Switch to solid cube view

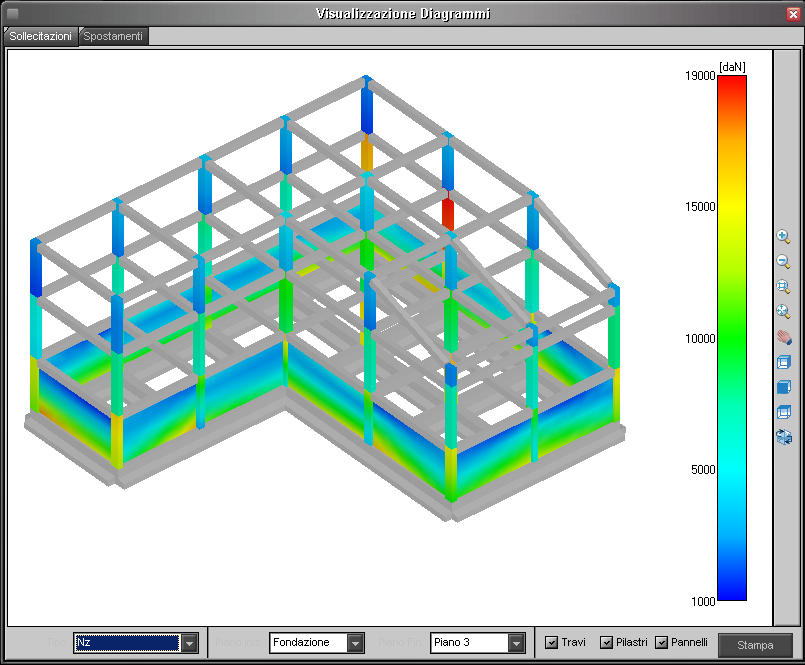tap(784, 387)
